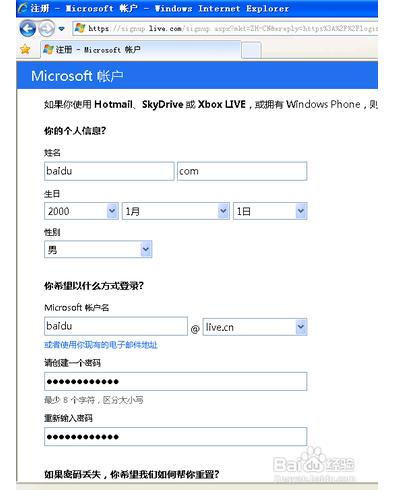
Task: Open the birth year dropdown showing 2000
Action: click(x=81, y=211)
